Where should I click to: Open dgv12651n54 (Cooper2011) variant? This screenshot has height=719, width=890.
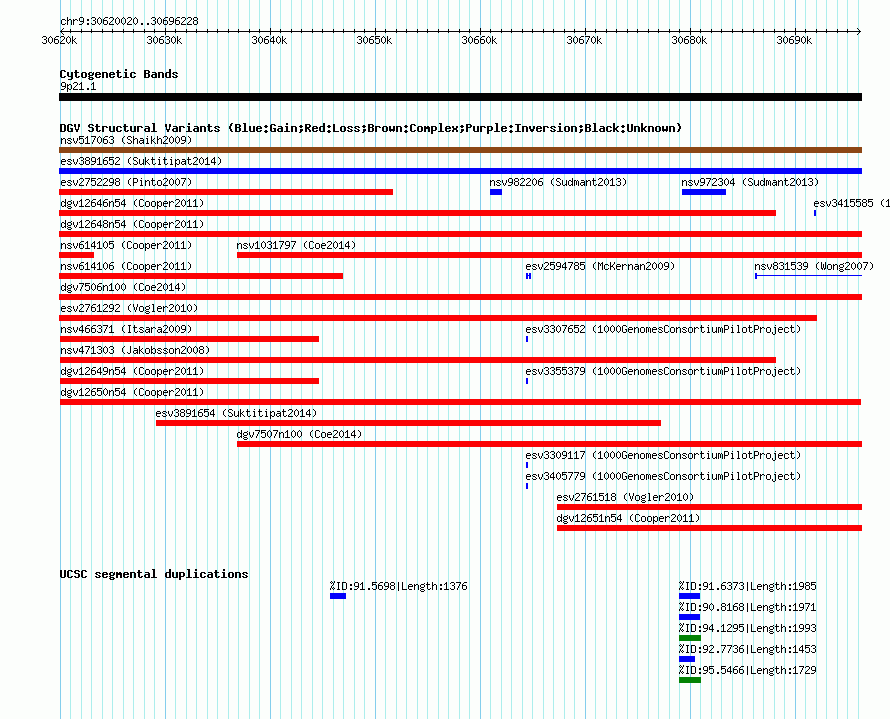(x=628, y=518)
